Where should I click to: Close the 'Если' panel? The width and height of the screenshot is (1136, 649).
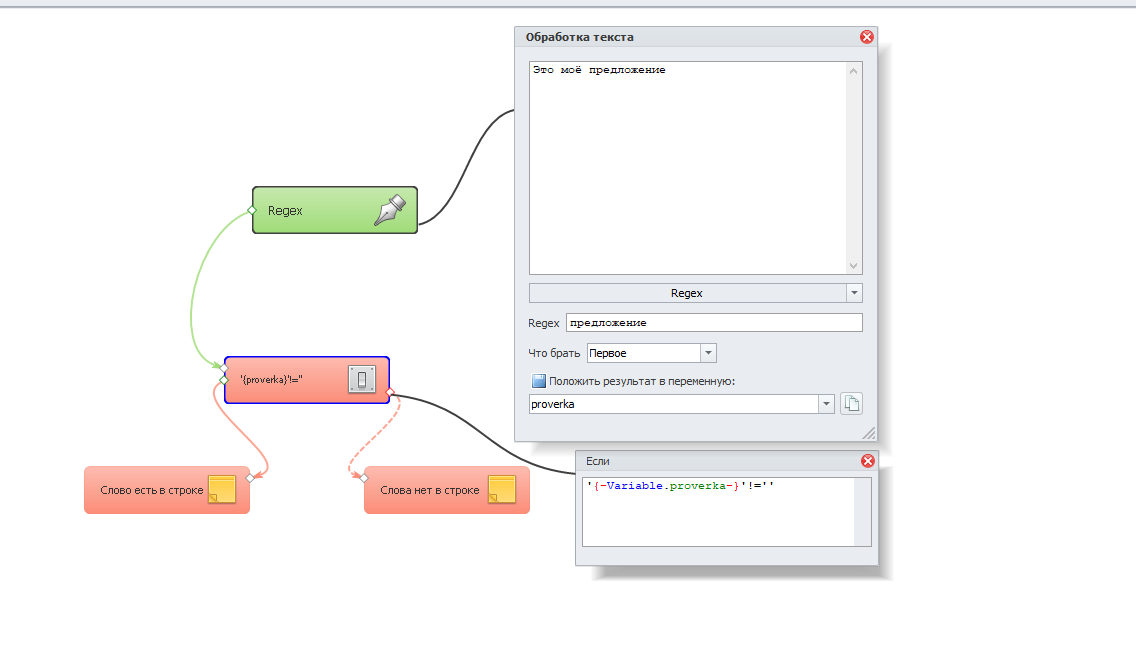coord(867,461)
